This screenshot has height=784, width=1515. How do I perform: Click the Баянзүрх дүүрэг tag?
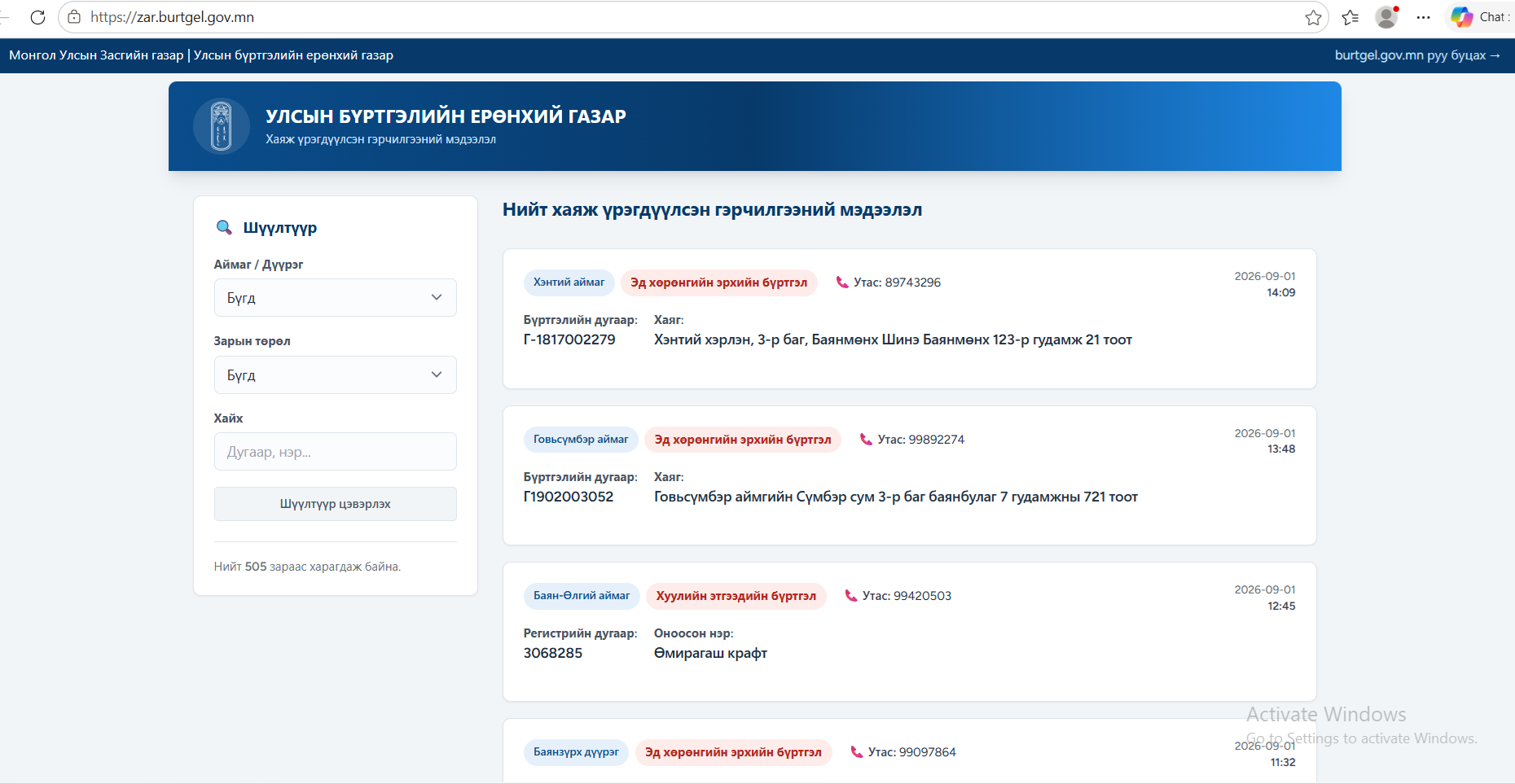pyautogui.click(x=576, y=752)
